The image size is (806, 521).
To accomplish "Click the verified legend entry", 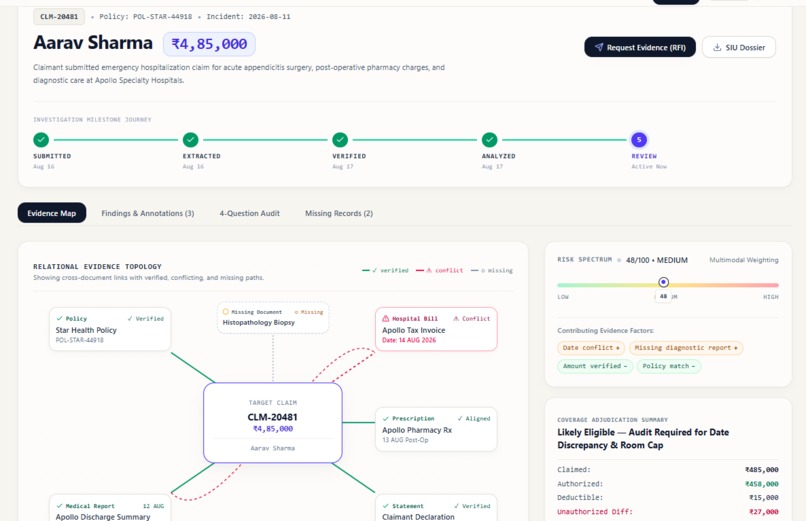I will (x=385, y=270).
